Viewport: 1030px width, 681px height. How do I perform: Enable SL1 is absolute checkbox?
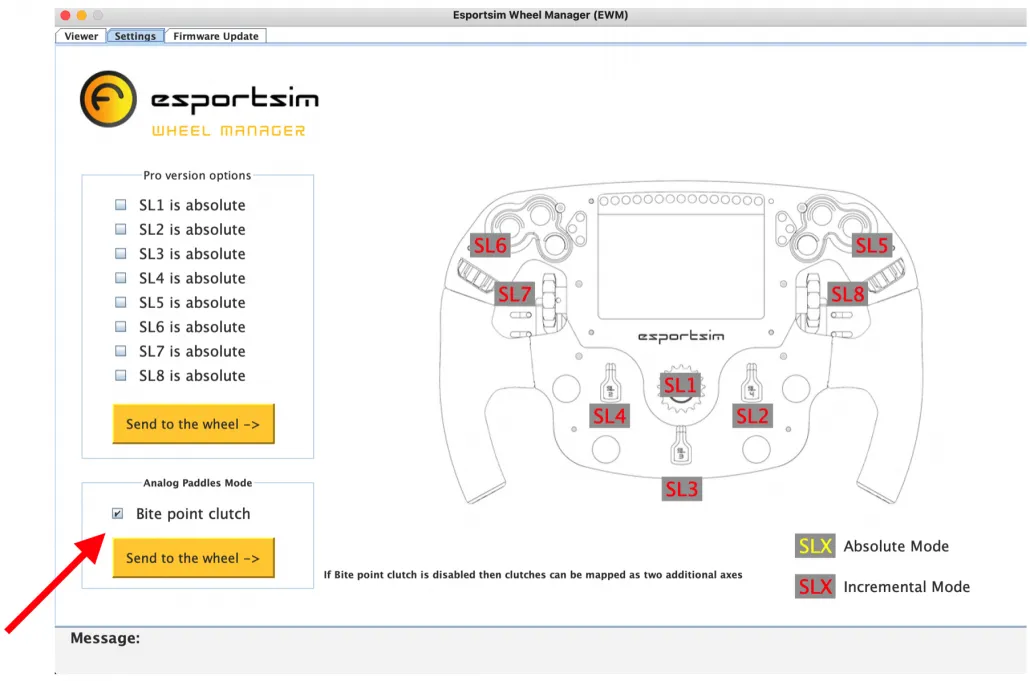point(121,205)
